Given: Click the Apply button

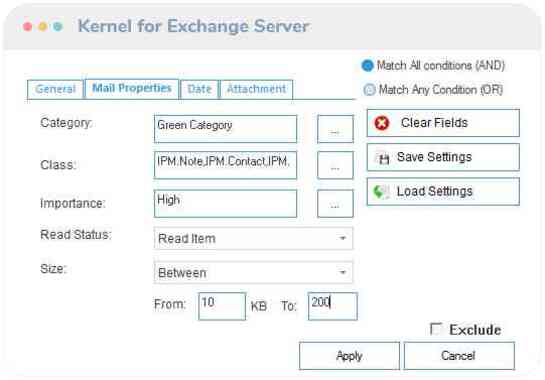Looking at the screenshot, I should pos(349,356).
